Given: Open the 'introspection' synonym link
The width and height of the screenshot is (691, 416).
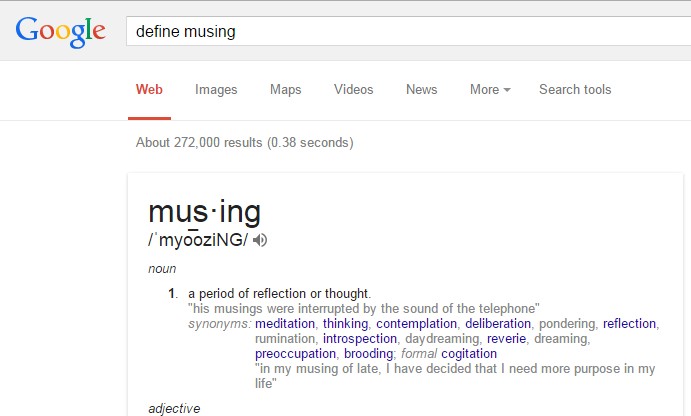Looking at the screenshot, I should (360, 339).
